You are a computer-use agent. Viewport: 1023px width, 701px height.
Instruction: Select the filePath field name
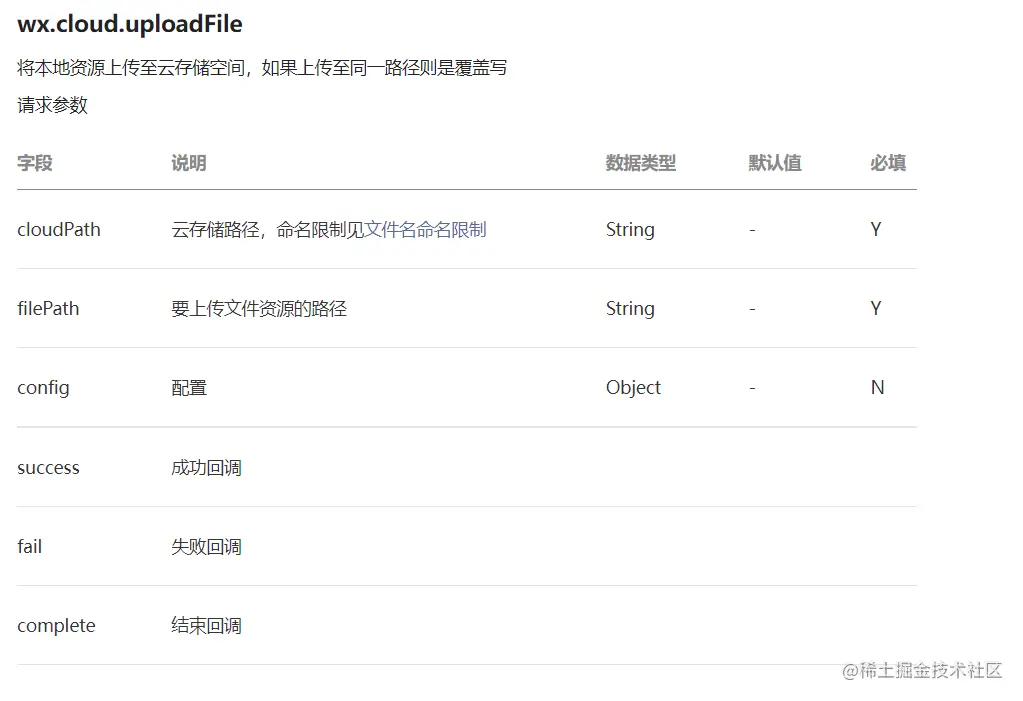(x=48, y=309)
